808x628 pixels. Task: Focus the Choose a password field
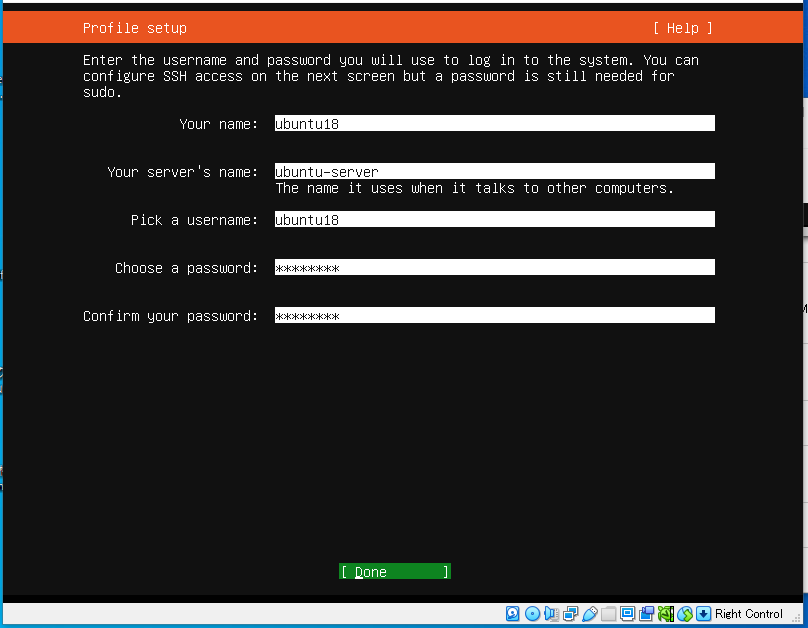click(494, 267)
